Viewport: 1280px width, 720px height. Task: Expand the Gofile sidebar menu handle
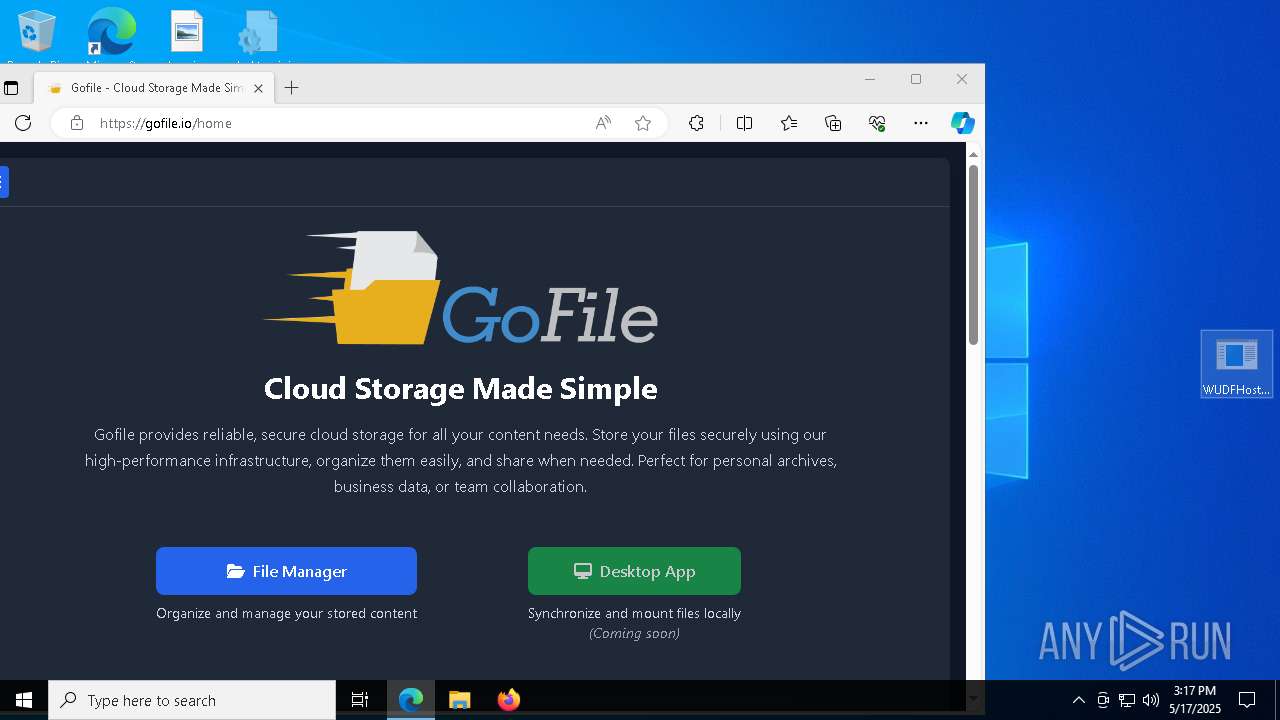click(x=4, y=182)
